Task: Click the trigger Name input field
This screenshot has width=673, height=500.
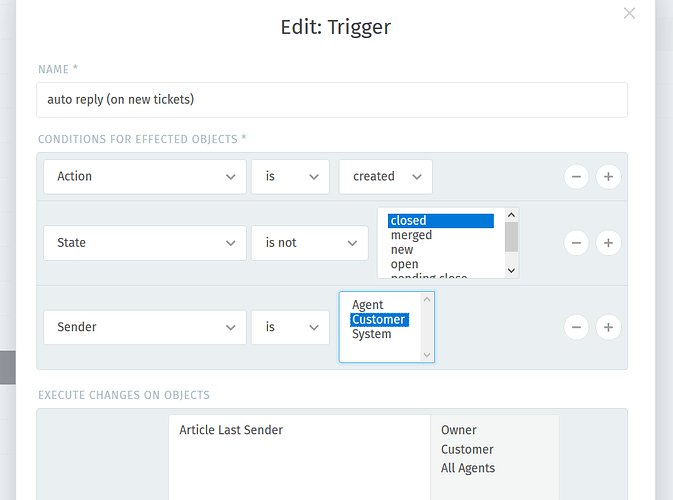Action: pyautogui.click(x=332, y=100)
